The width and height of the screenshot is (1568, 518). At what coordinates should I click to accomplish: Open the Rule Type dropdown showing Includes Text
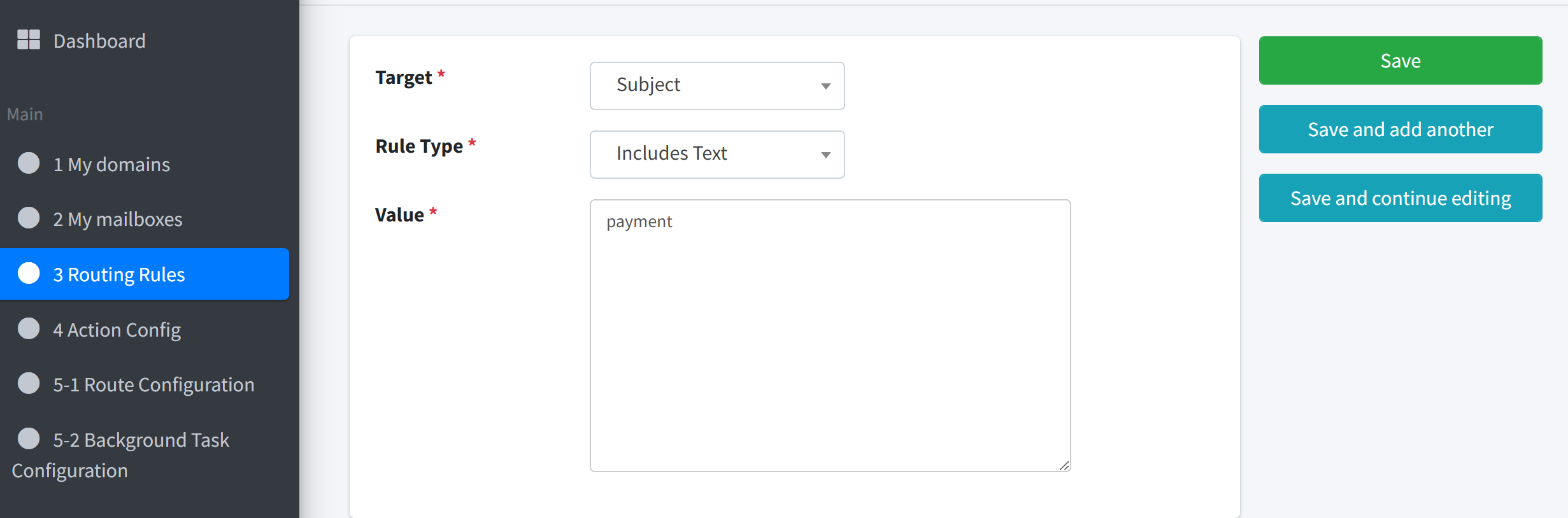pos(717,155)
